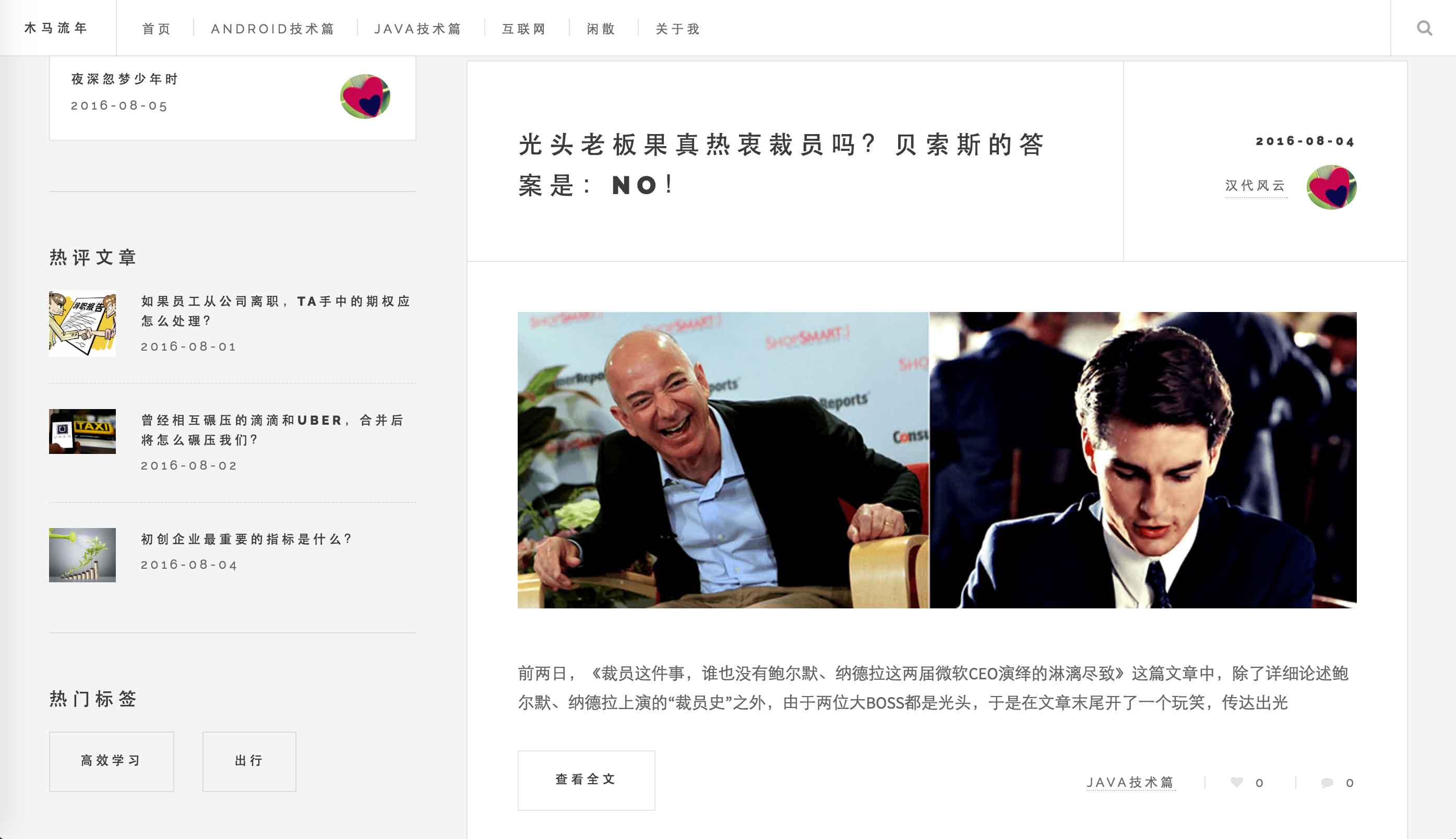Open 关于我 page
Screen dimensions: 1456x839
677,28
